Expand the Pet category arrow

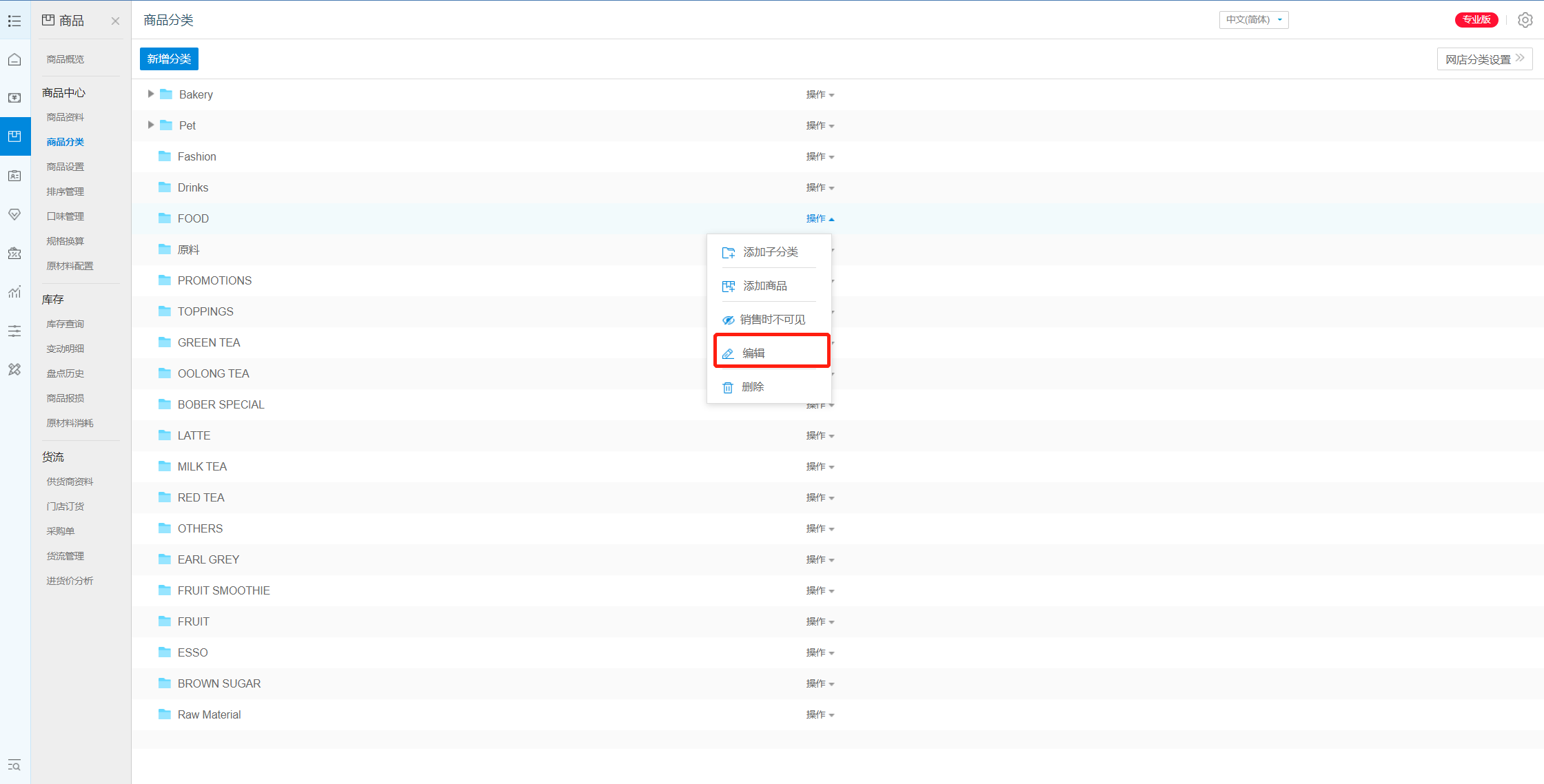[150, 125]
